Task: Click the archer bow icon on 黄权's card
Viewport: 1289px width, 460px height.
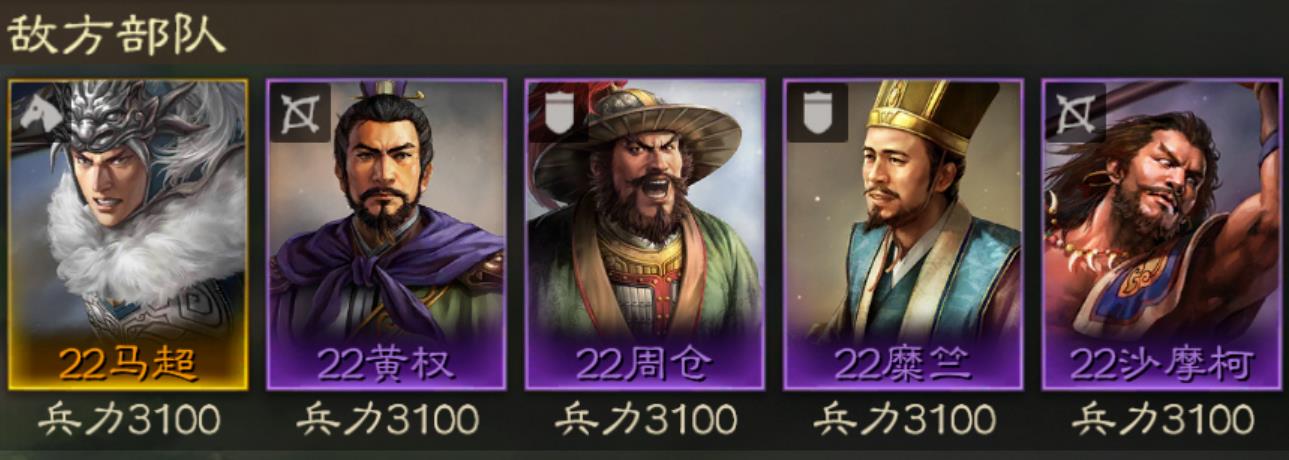Action: click(x=299, y=113)
